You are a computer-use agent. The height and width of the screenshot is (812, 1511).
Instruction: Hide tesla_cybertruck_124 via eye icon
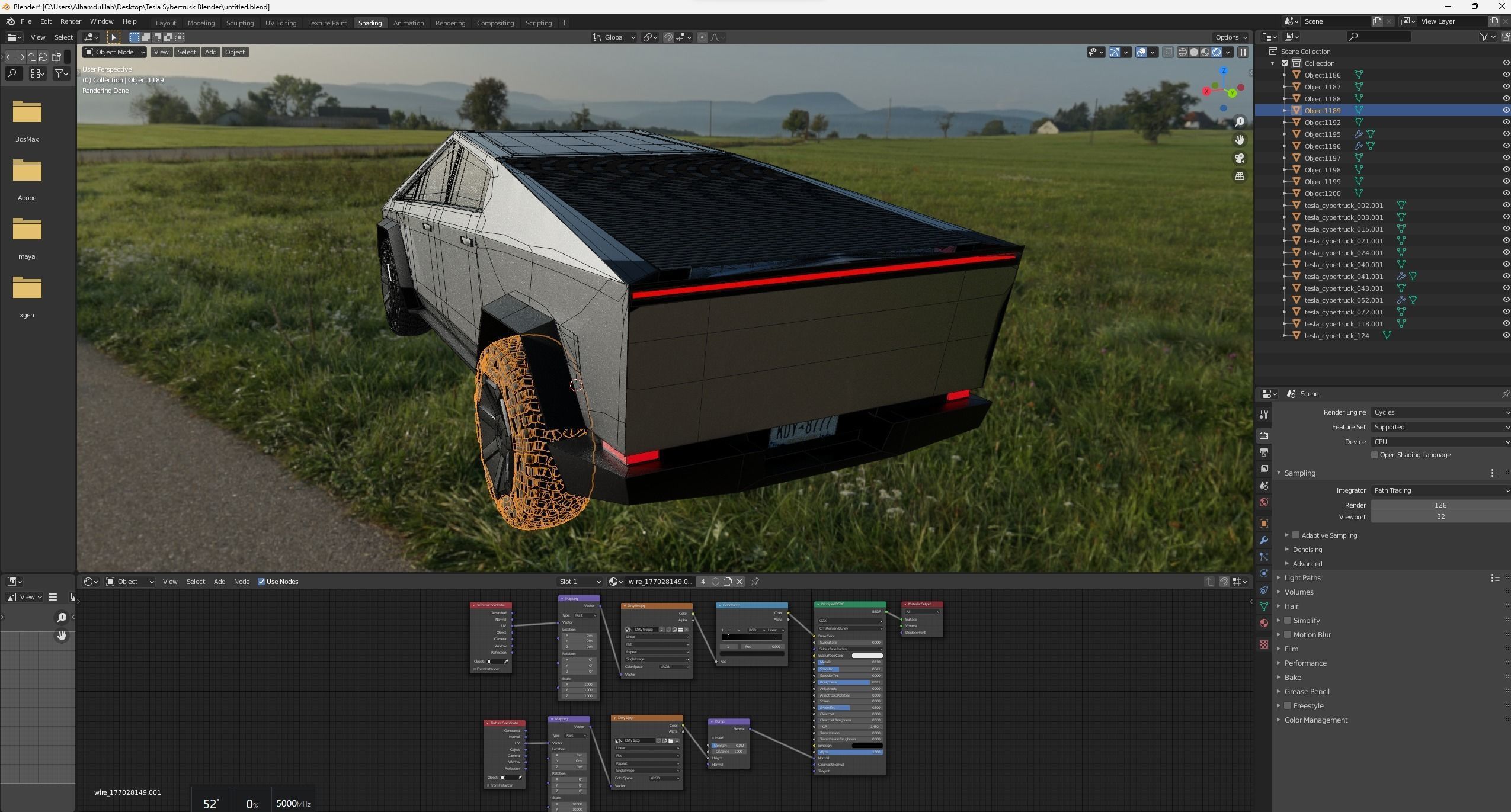pyautogui.click(x=1505, y=335)
